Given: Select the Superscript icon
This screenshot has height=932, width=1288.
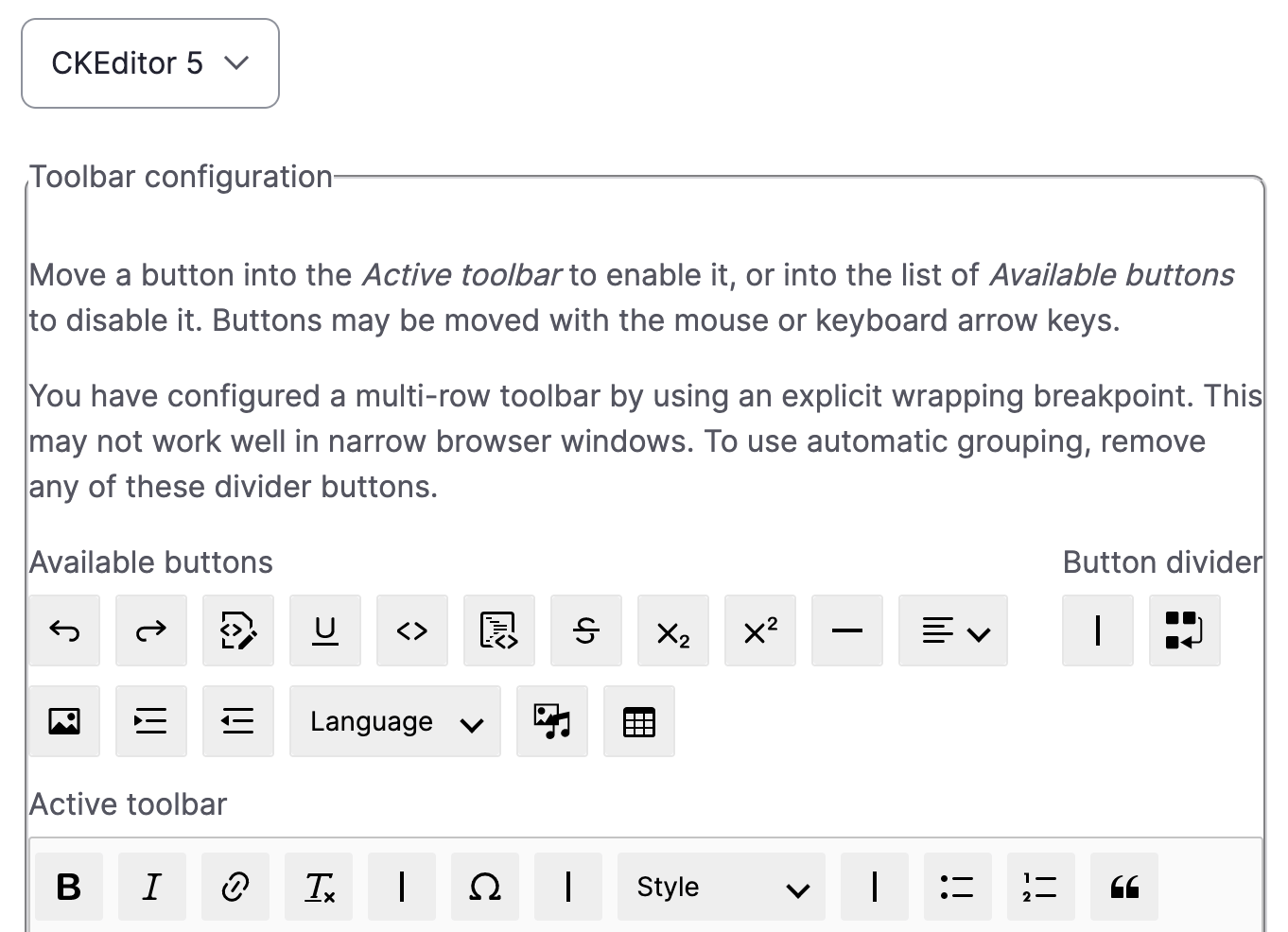Looking at the screenshot, I should tap(760, 630).
